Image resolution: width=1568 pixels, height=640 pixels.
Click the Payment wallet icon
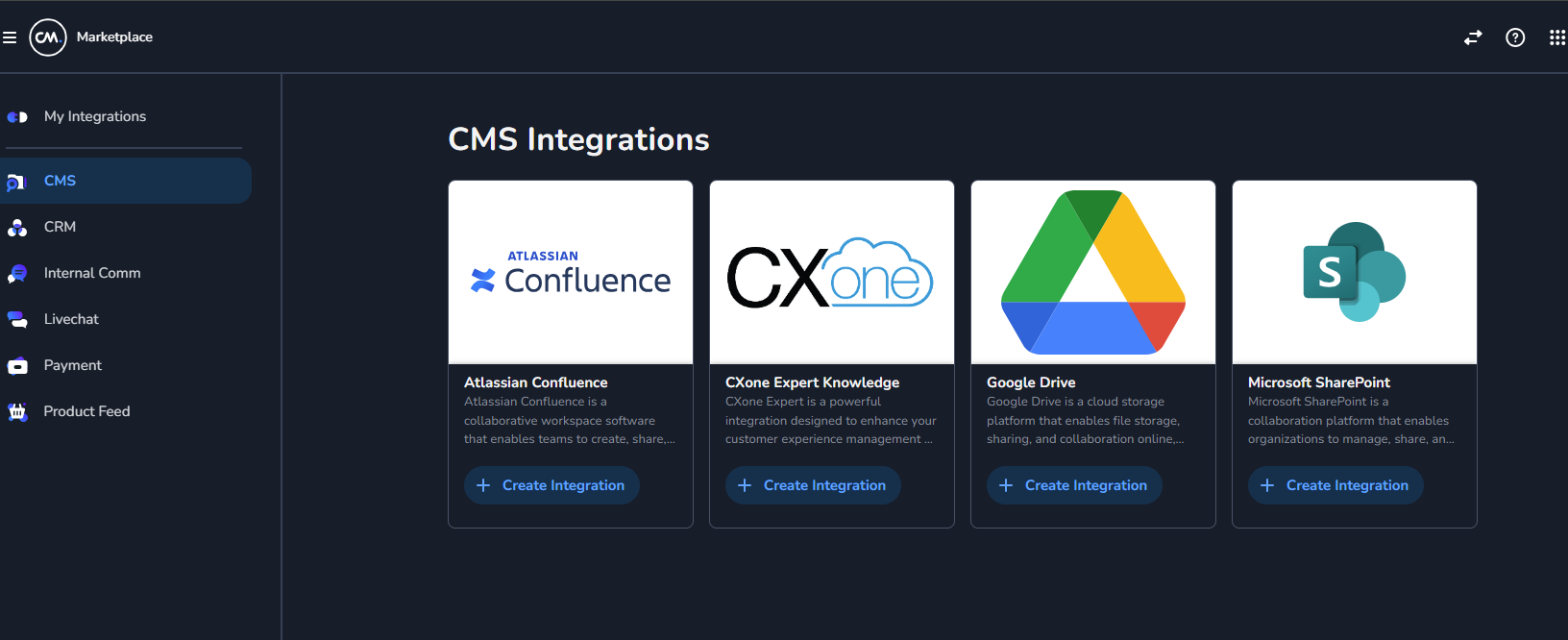click(x=17, y=366)
